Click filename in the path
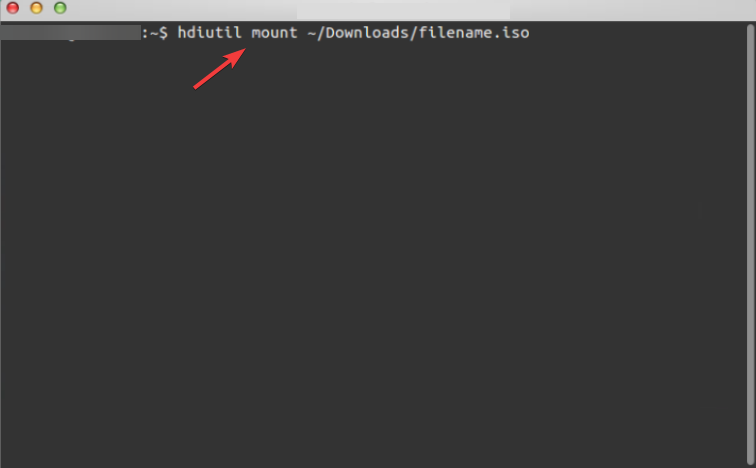This screenshot has height=468, width=756. coord(456,32)
